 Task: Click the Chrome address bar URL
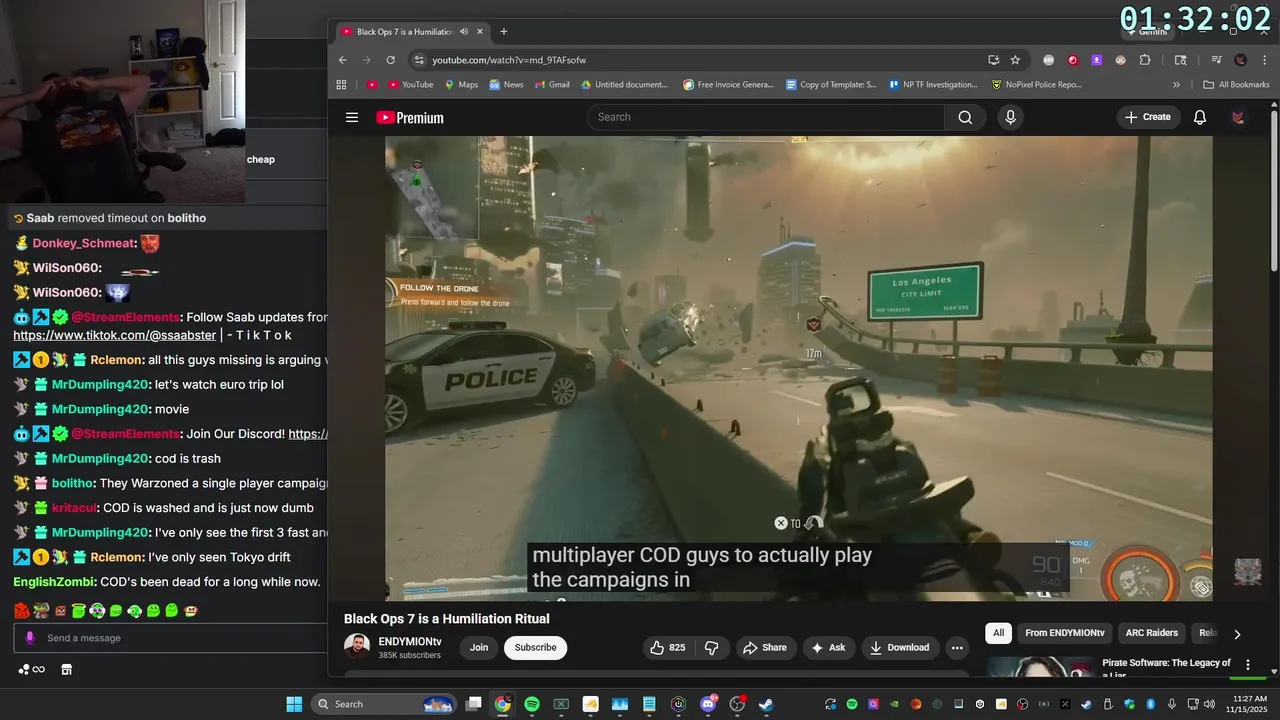[x=509, y=60]
